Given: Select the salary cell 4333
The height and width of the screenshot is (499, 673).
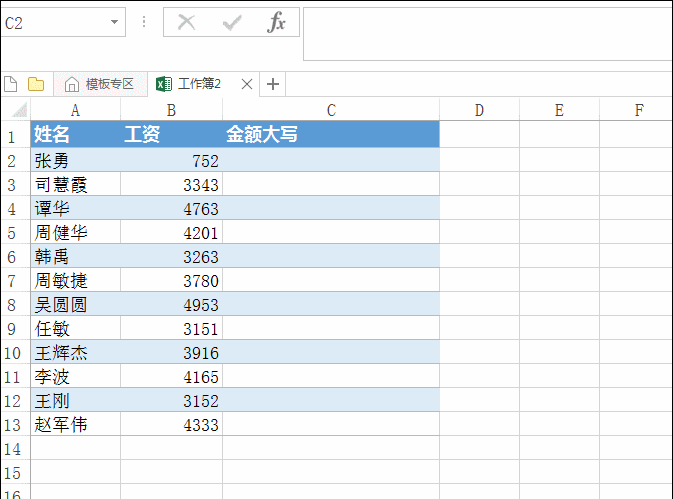Looking at the screenshot, I should (171, 424).
